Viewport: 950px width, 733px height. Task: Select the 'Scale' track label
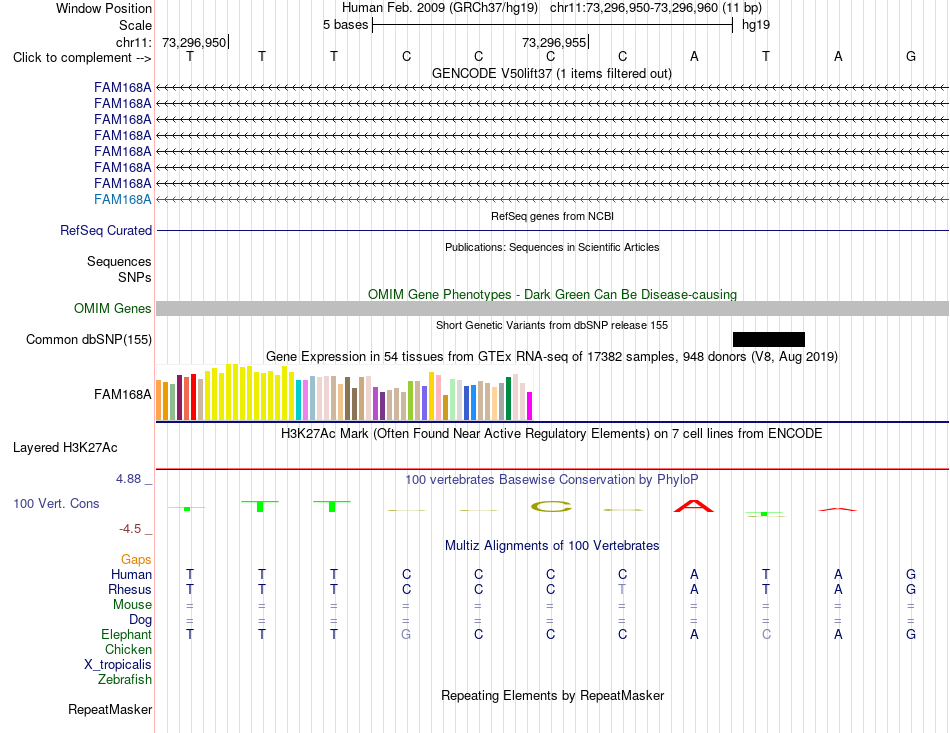pyautogui.click(x=135, y=25)
